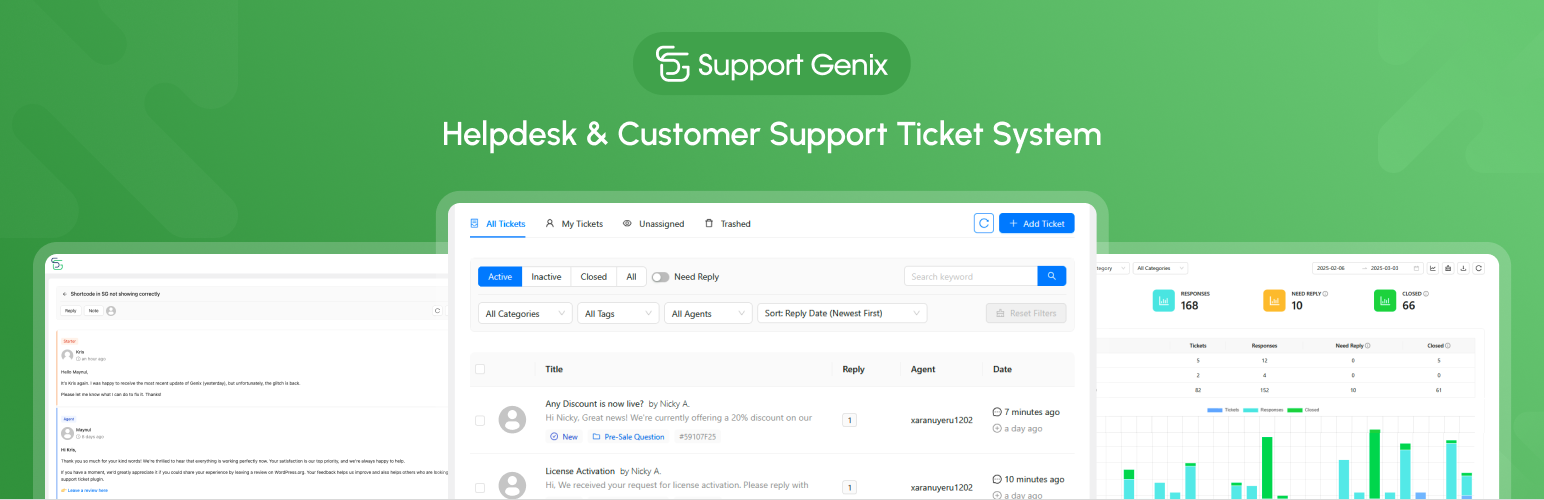Click the reply count badge on Any Discount row

point(850,420)
